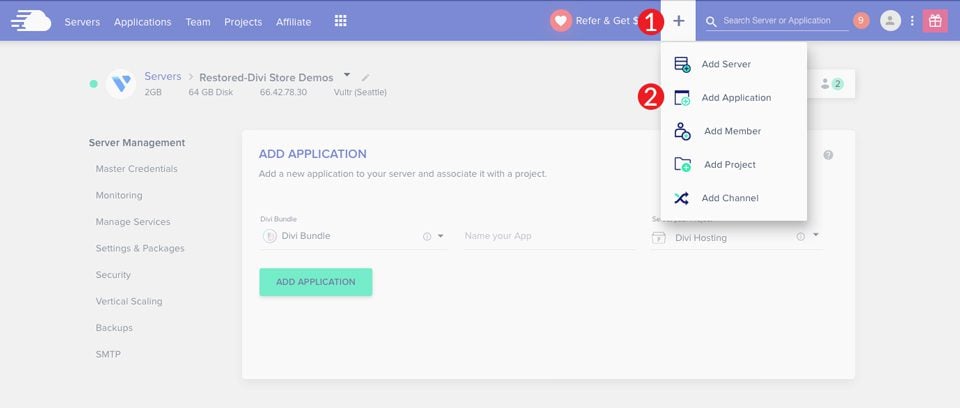960x408 pixels.
Task: Open Security in sidebar
Action: click(x=113, y=274)
